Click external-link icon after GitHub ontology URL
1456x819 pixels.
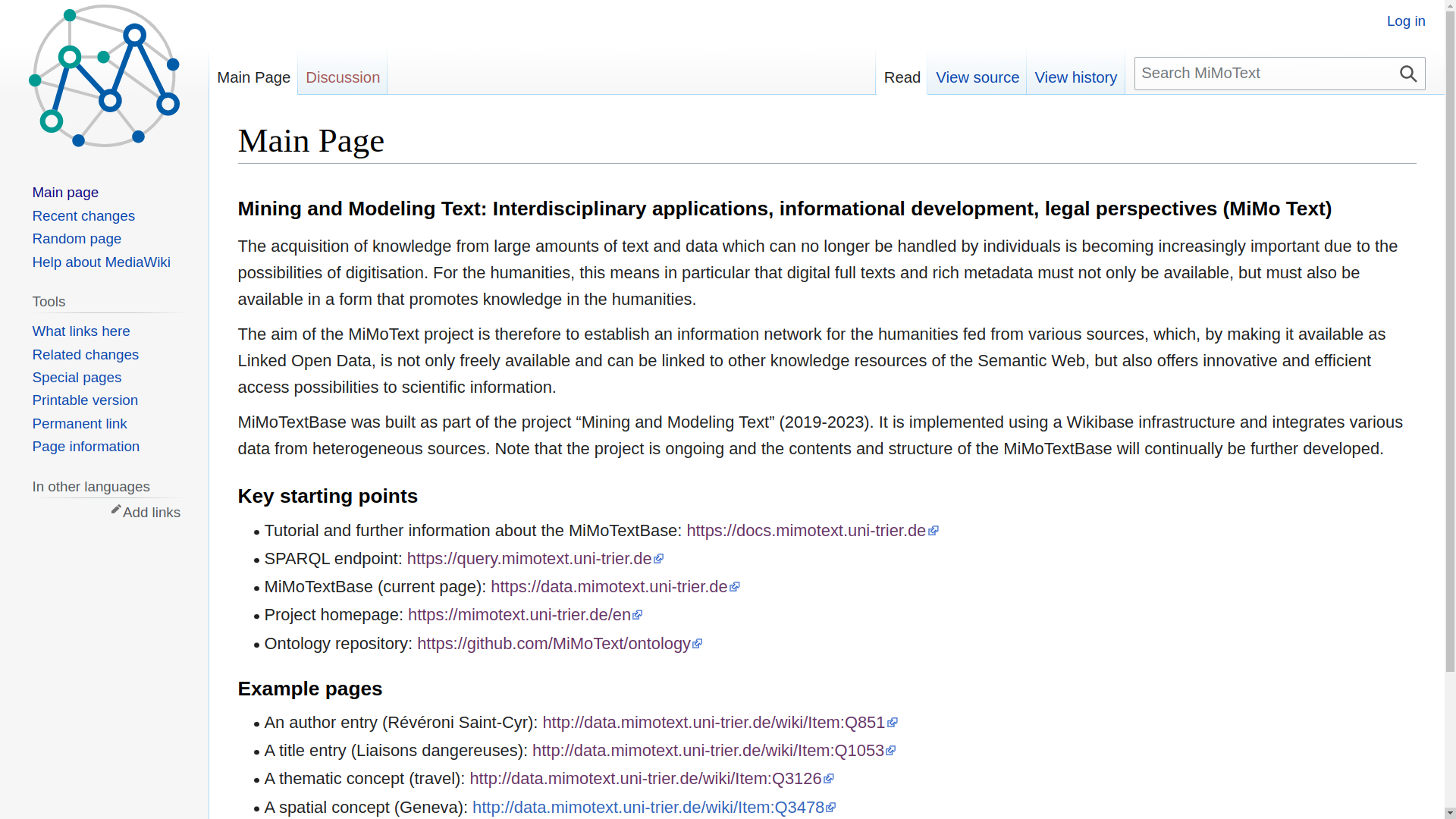tap(697, 644)
